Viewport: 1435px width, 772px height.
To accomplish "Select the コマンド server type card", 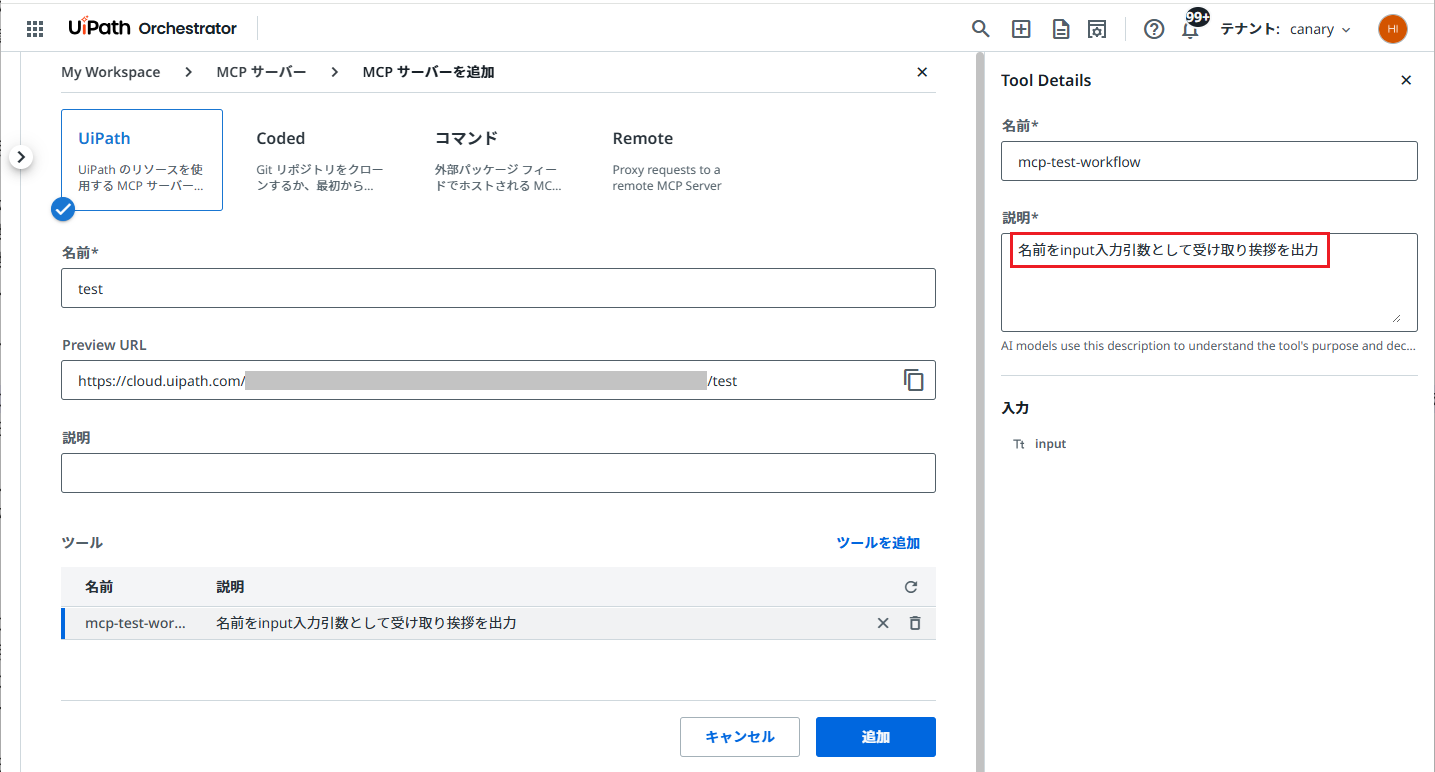I will pyautogui.click(x=498, y=160).
